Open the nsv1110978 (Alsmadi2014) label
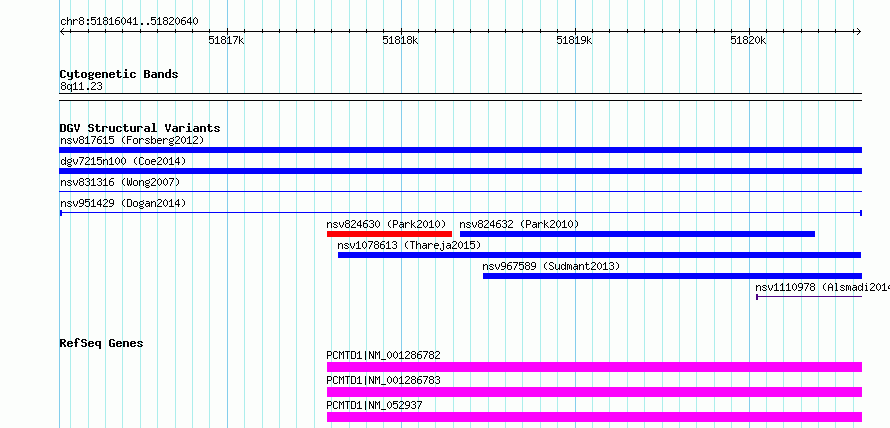The height and width of the screenshot is (428, 890). pyautogui.click(x=822, y=287)
